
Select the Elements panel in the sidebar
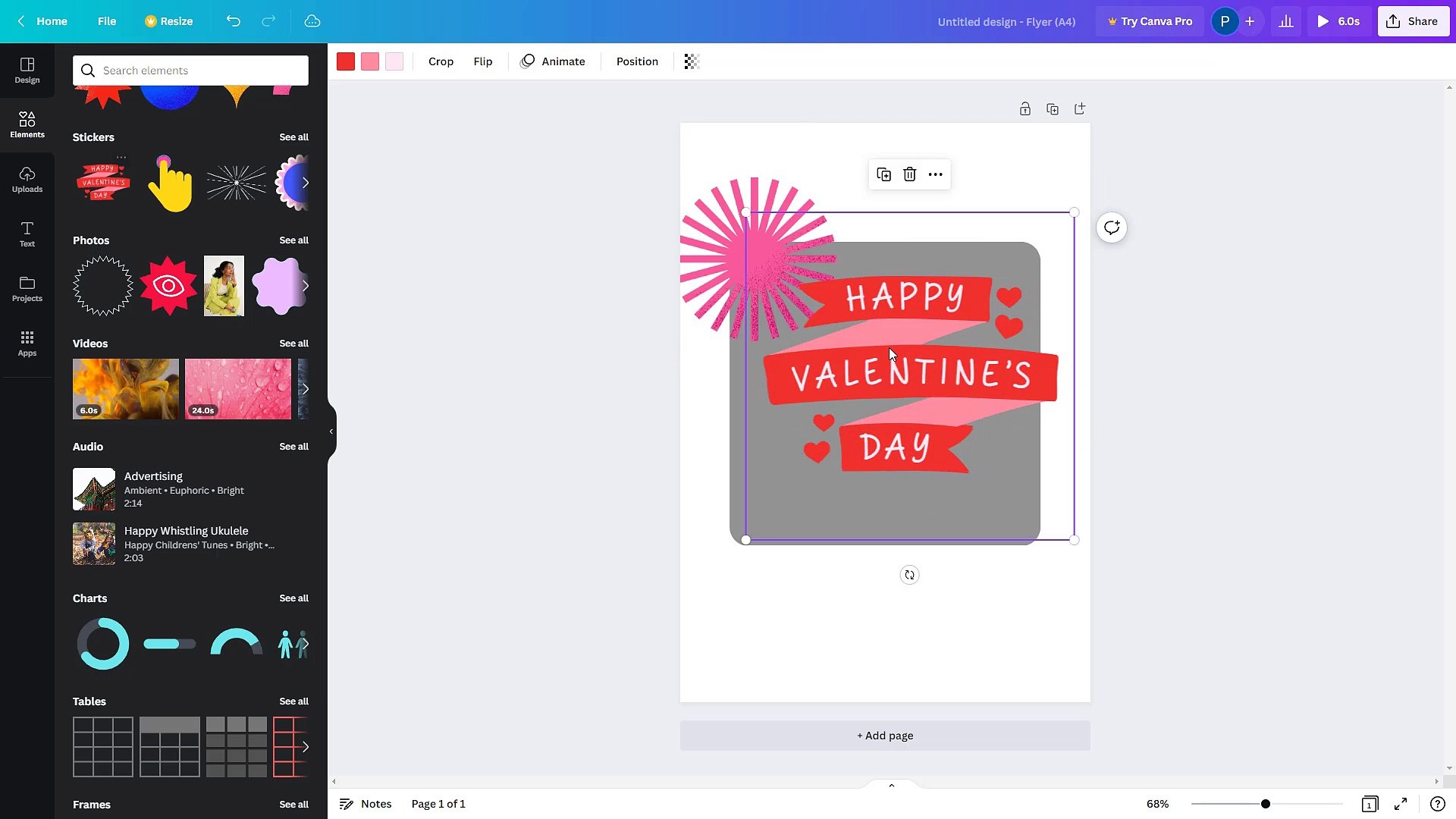[27, 124]
